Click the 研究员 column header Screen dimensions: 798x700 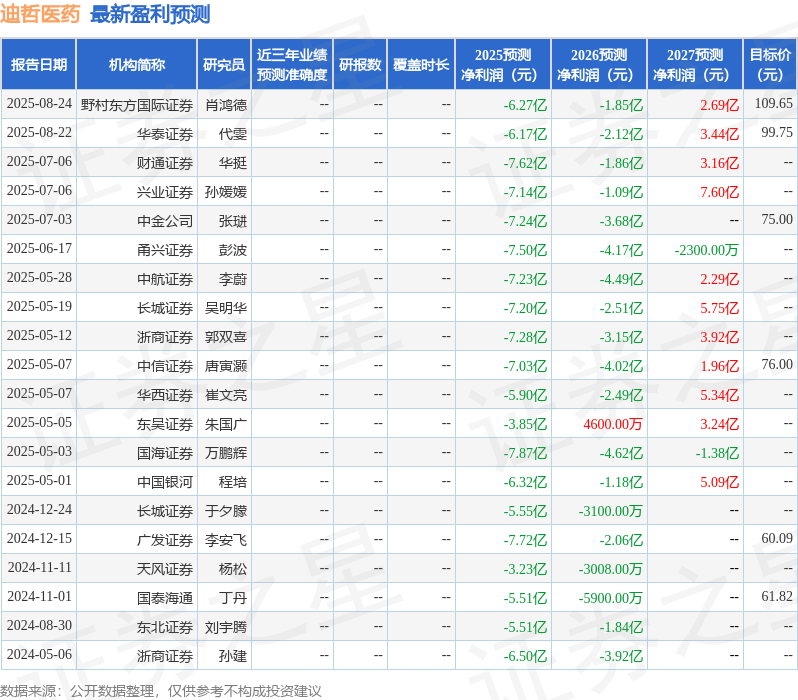point(224,65)
